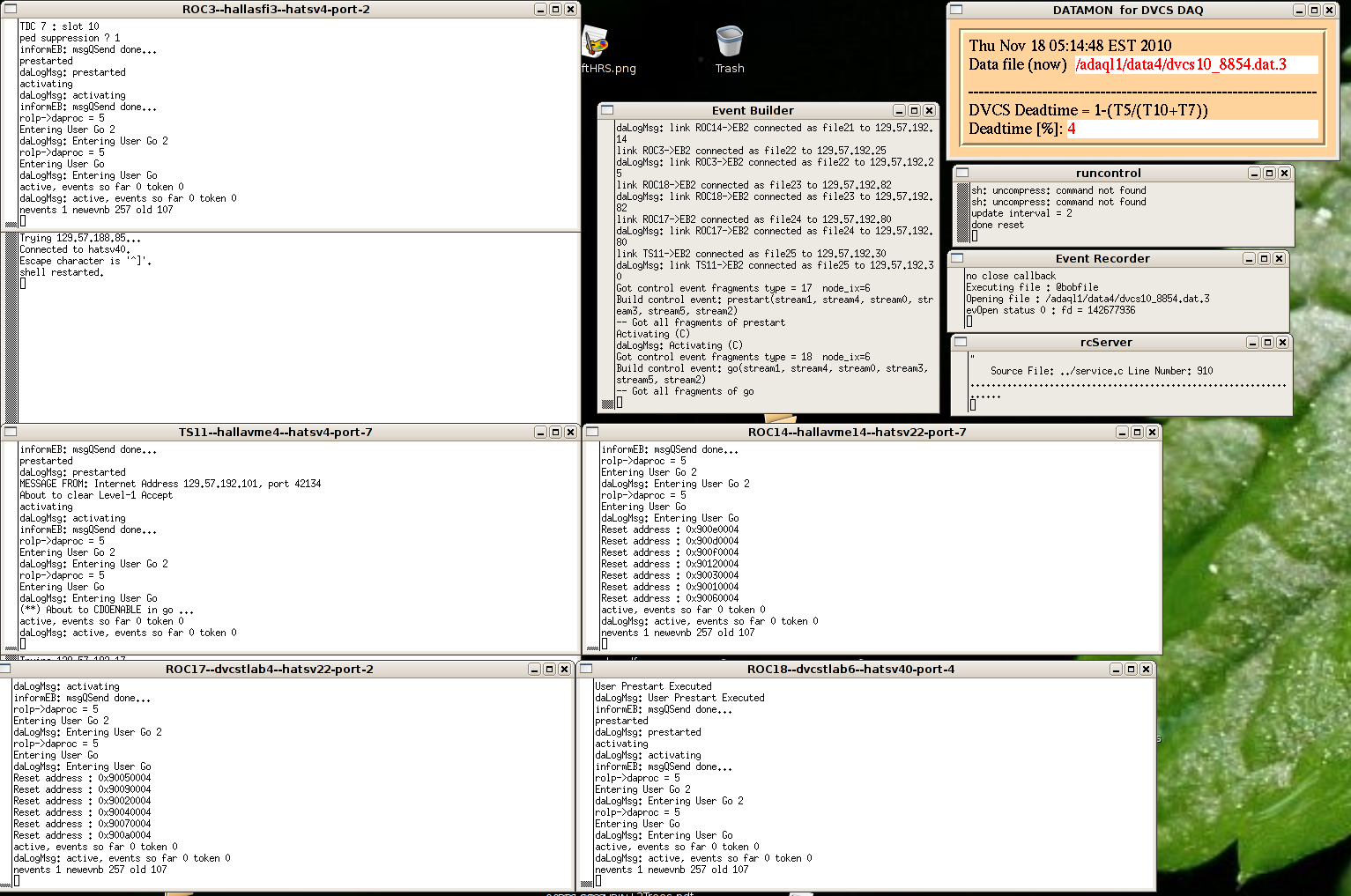The image size is (1351, 896).
Task: Minimize the ROC14 terminal window
Action: pyautogui.click(x=1122, y=433)
